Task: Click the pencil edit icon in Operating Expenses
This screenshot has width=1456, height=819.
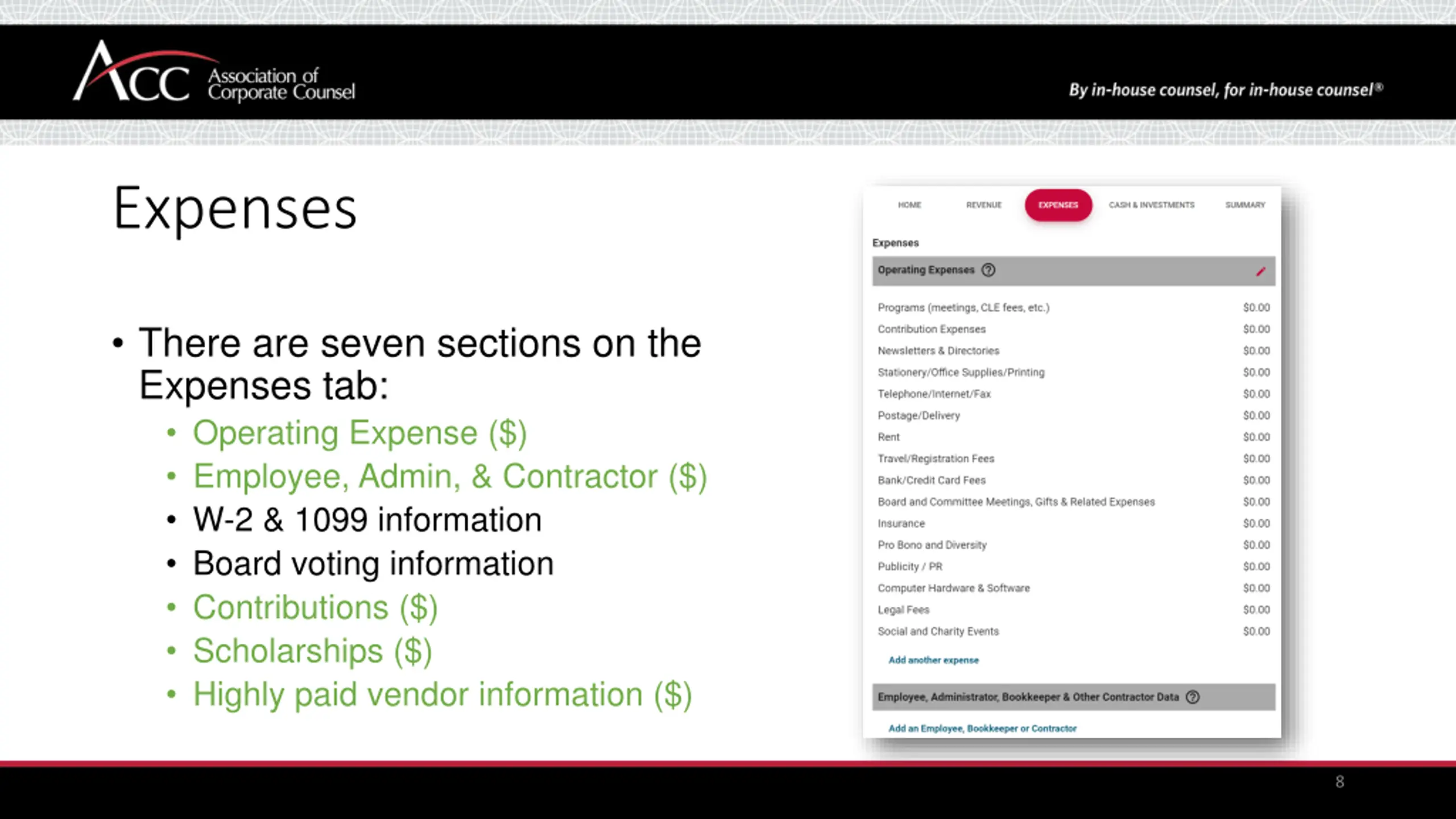Action: [1260, 271]
